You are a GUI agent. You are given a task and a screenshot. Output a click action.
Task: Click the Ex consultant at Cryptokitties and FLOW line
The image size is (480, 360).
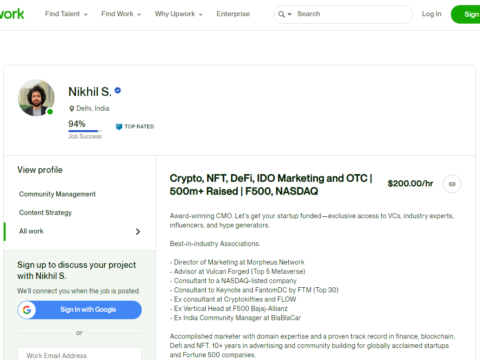[233, 299]
